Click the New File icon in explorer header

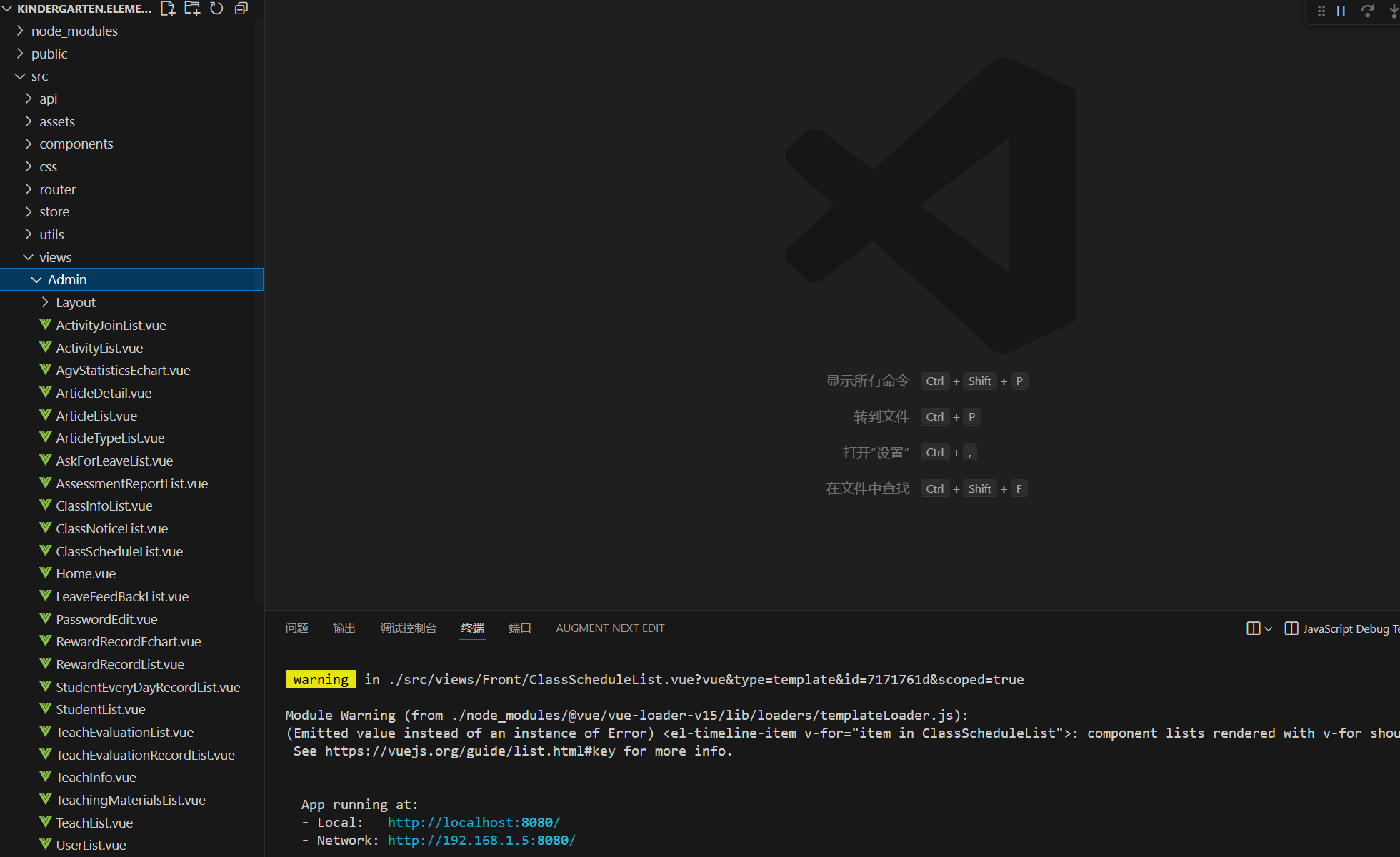click(x=168, y=9)
